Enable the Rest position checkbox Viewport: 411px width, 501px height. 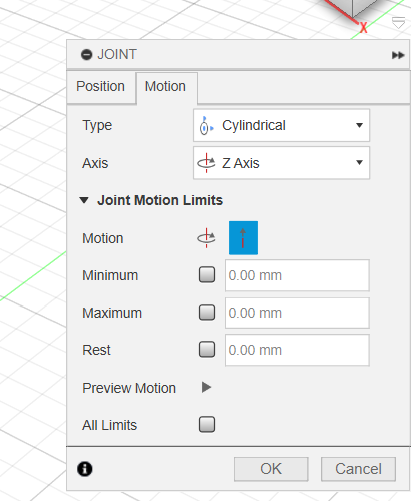(x=207, y=350)
